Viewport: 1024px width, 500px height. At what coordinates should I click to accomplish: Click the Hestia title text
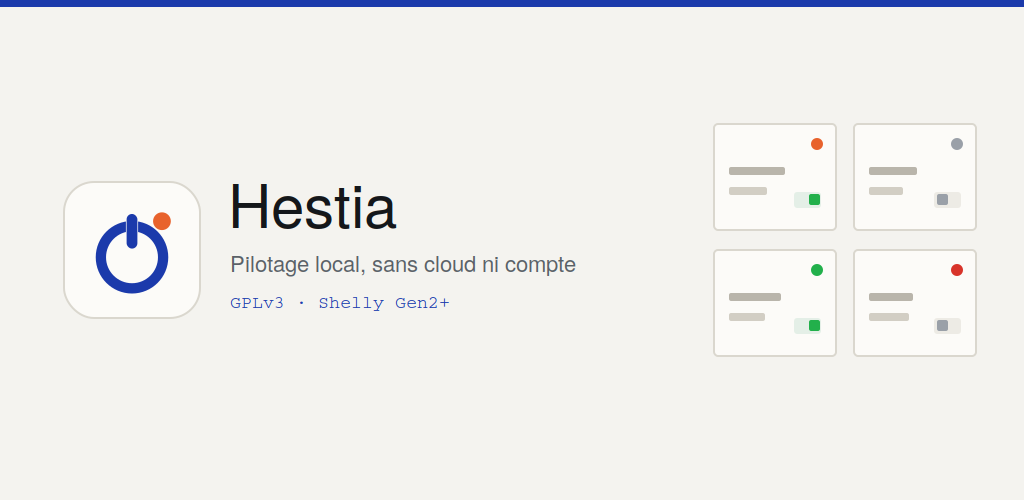pyautogui.click(x=313, y=208)
